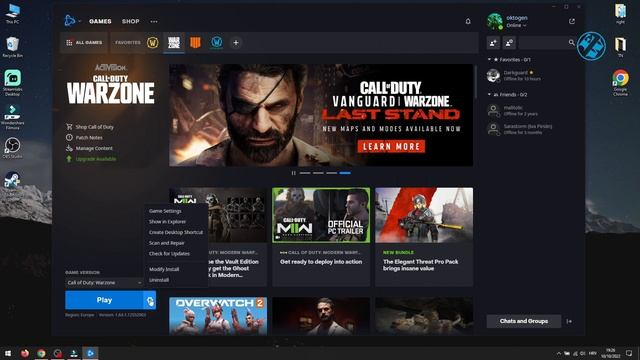Image resolution: width=640 pixels, height=360 pixels.
Task: Expand the Online status dropdown
Action: (x=516, y=25)
